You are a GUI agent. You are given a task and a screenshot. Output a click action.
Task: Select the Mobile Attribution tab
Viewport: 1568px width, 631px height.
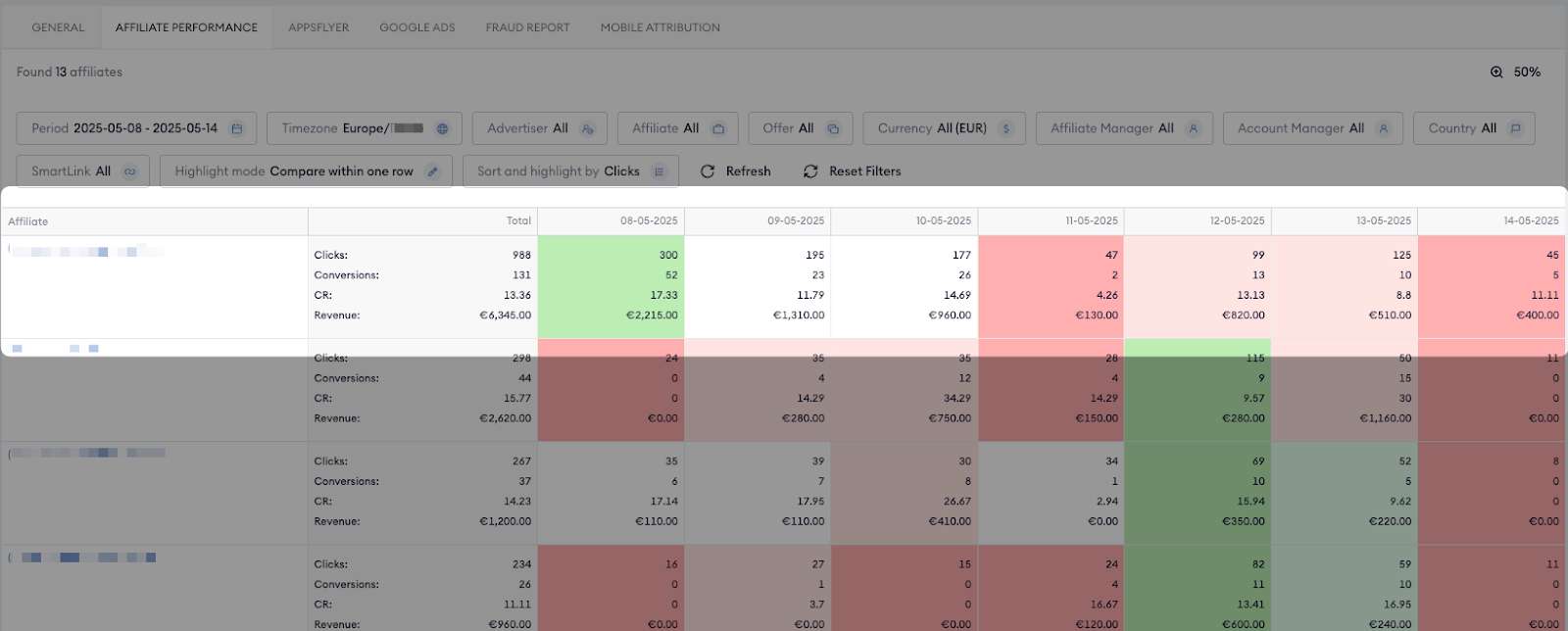[660, 27]
